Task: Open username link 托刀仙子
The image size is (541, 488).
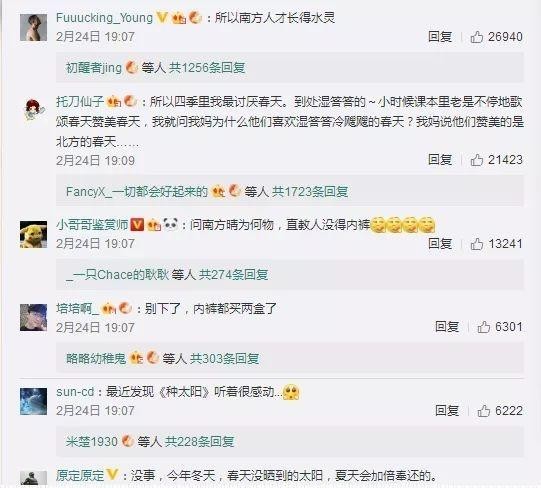Action: [x=80, y=101]
